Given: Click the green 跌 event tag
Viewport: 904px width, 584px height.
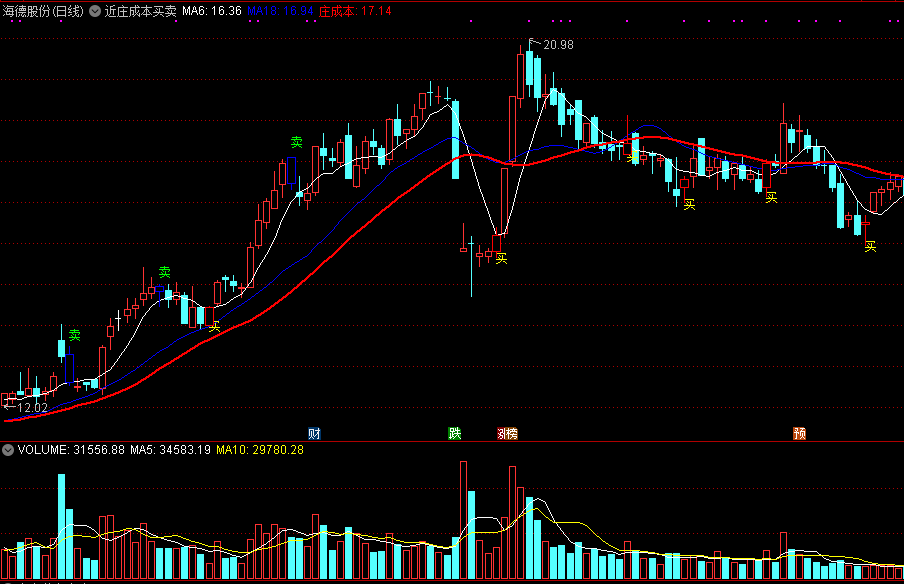Looking at the screenshot, I should (455, 434).
